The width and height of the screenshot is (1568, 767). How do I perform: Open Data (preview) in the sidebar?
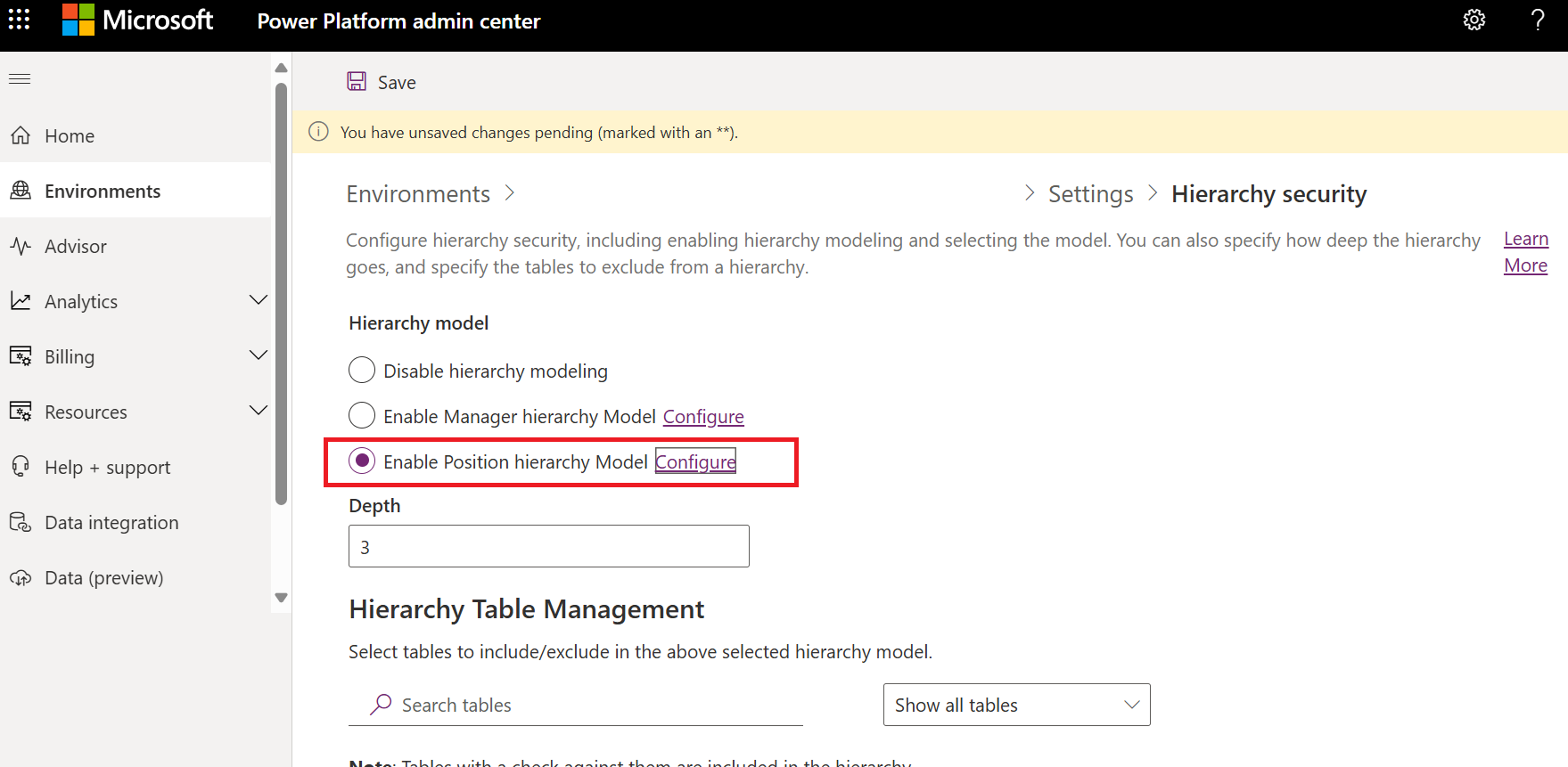click(x=103, y=577)
